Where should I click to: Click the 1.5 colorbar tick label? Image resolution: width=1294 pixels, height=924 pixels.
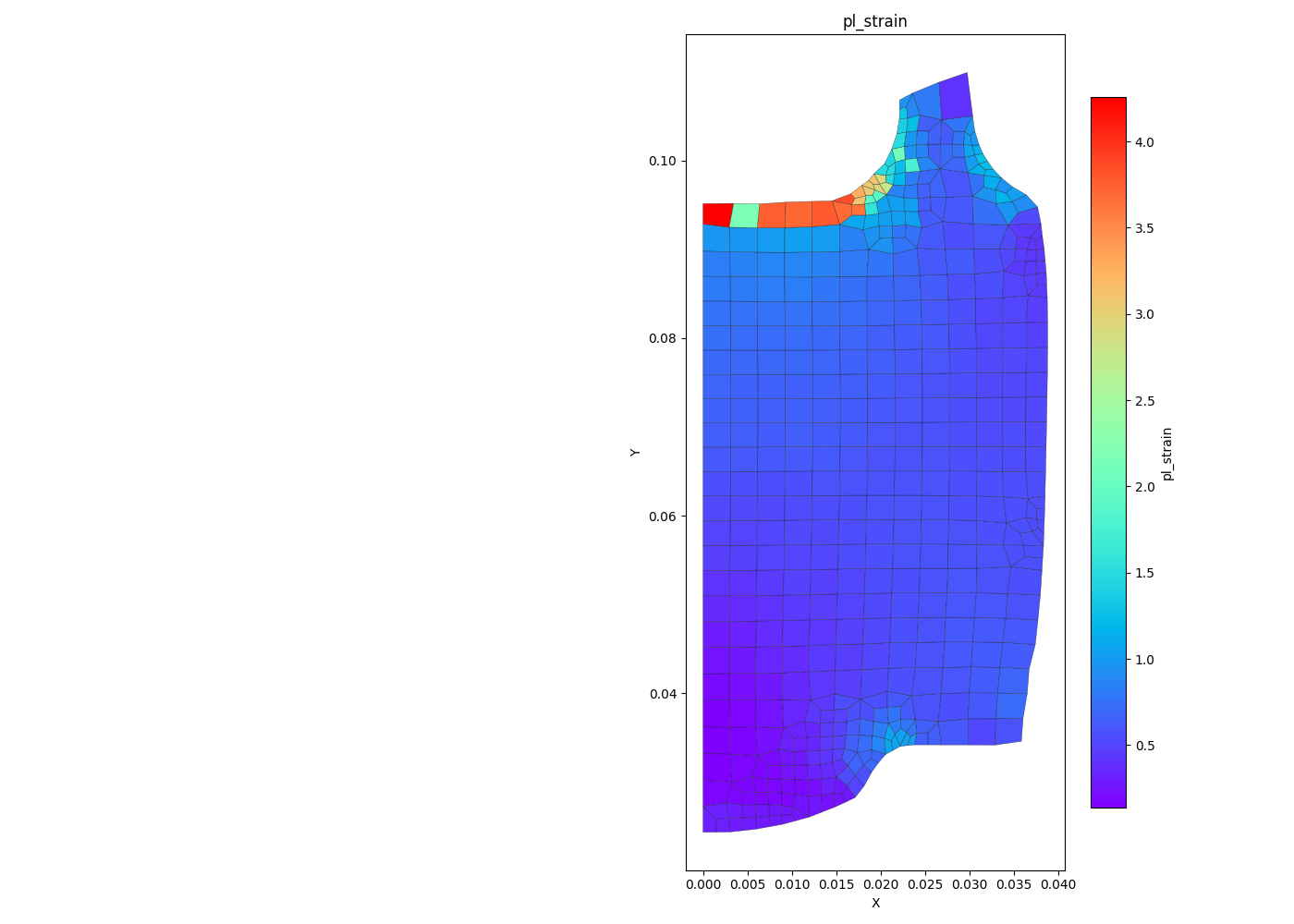click(1143, 573)
